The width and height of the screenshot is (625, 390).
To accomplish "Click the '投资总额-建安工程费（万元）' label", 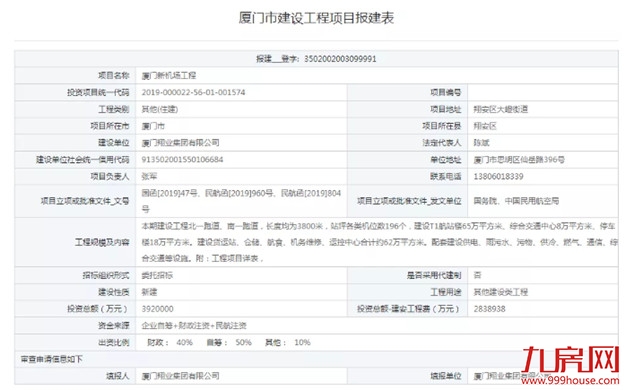I will click(x=409, y=309).
